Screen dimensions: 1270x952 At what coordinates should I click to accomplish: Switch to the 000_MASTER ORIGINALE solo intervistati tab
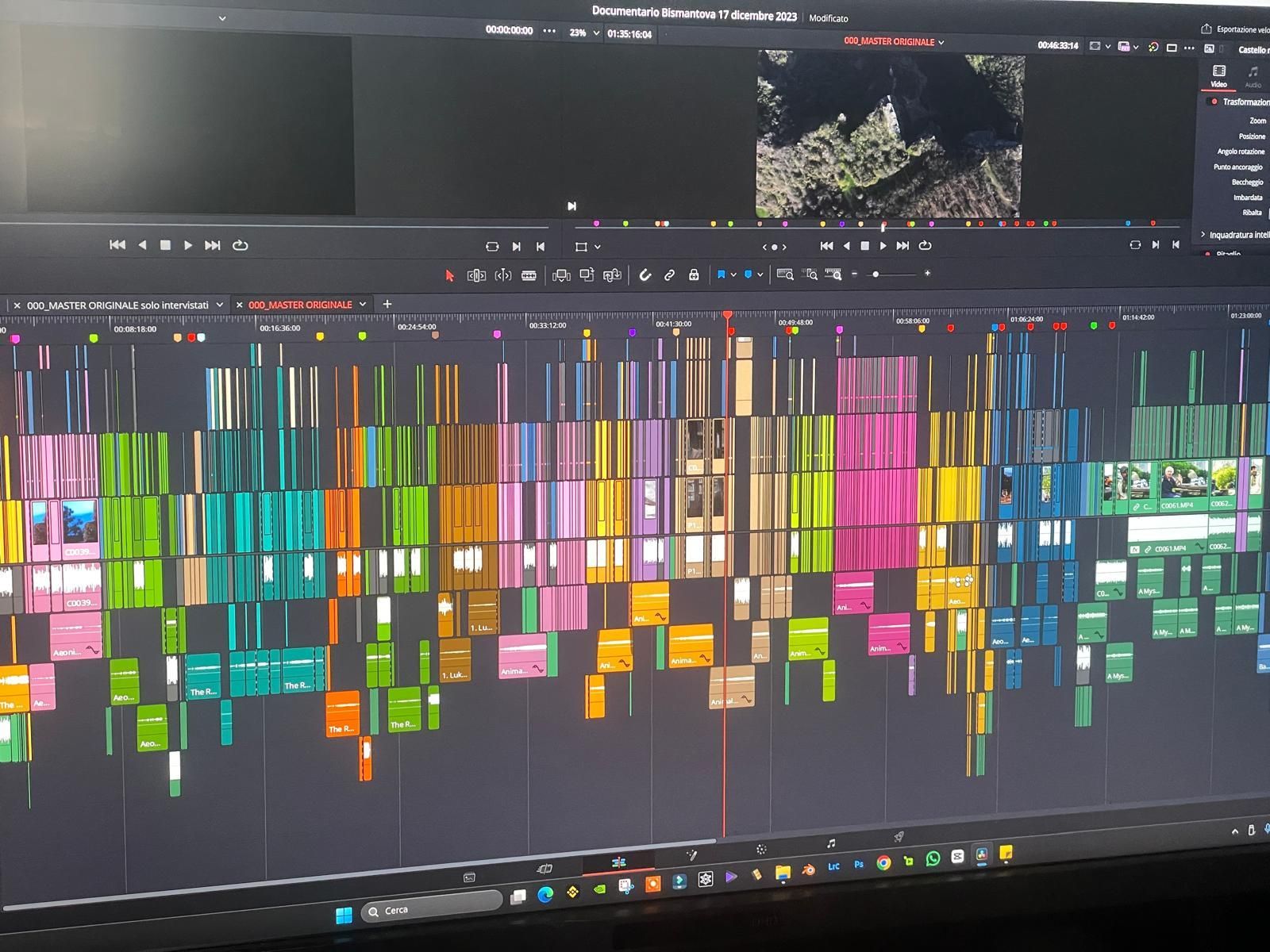[x=119, y=305]
